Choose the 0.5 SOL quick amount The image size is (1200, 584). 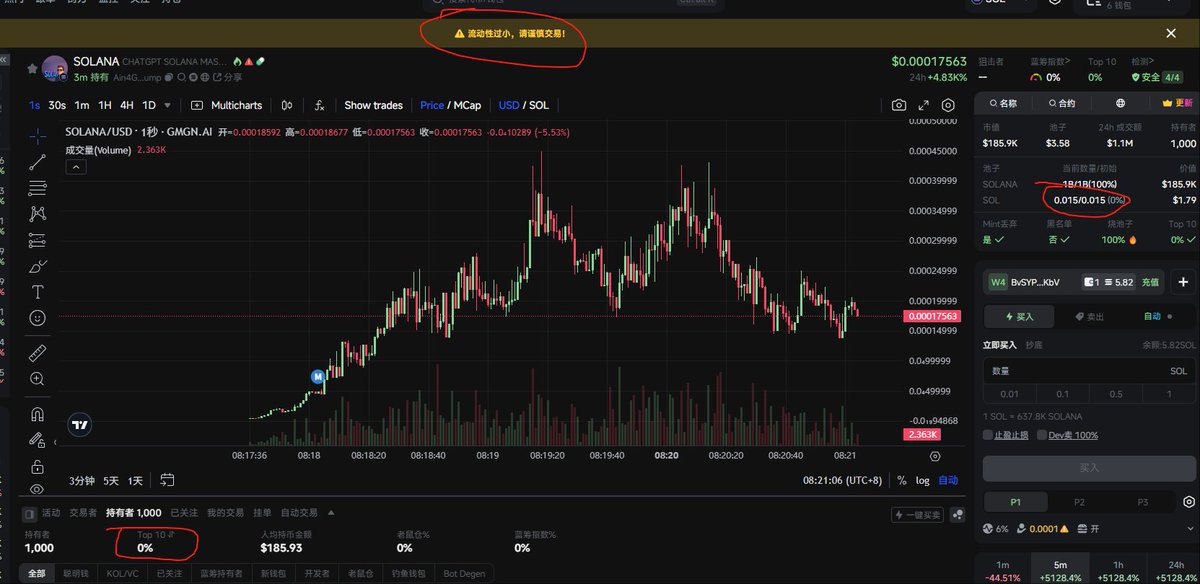(1116, 394)
